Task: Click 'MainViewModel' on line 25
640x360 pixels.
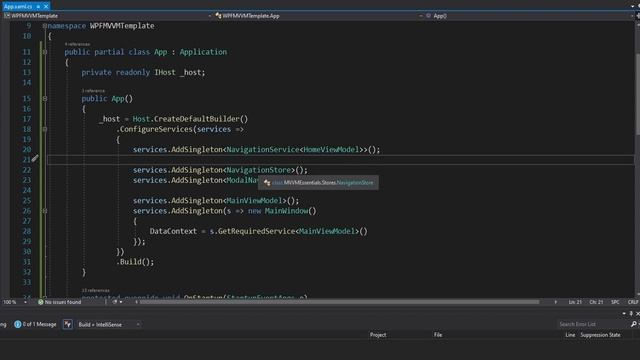Action: click(254, 200)
